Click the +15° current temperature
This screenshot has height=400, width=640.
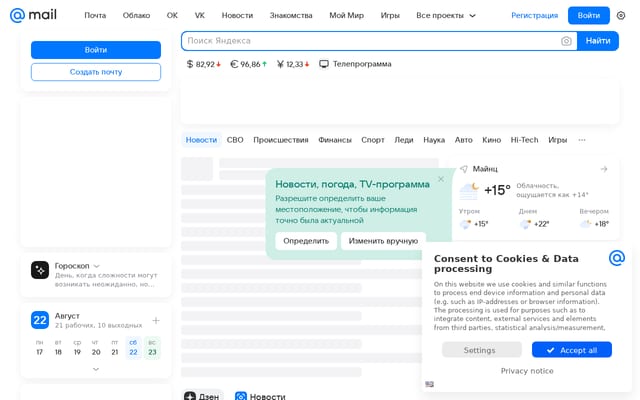click(497, 190)
